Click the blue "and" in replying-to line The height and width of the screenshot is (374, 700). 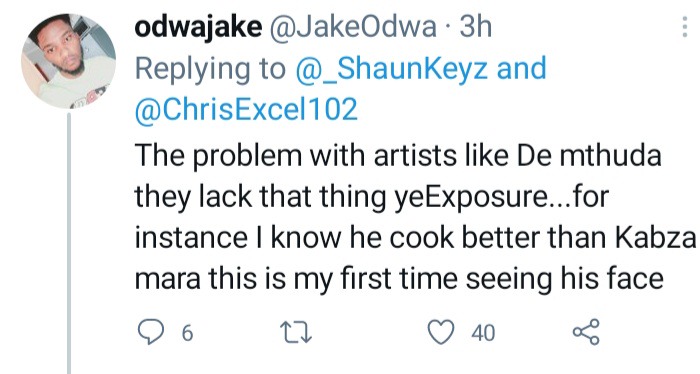[x=521, y=68]
